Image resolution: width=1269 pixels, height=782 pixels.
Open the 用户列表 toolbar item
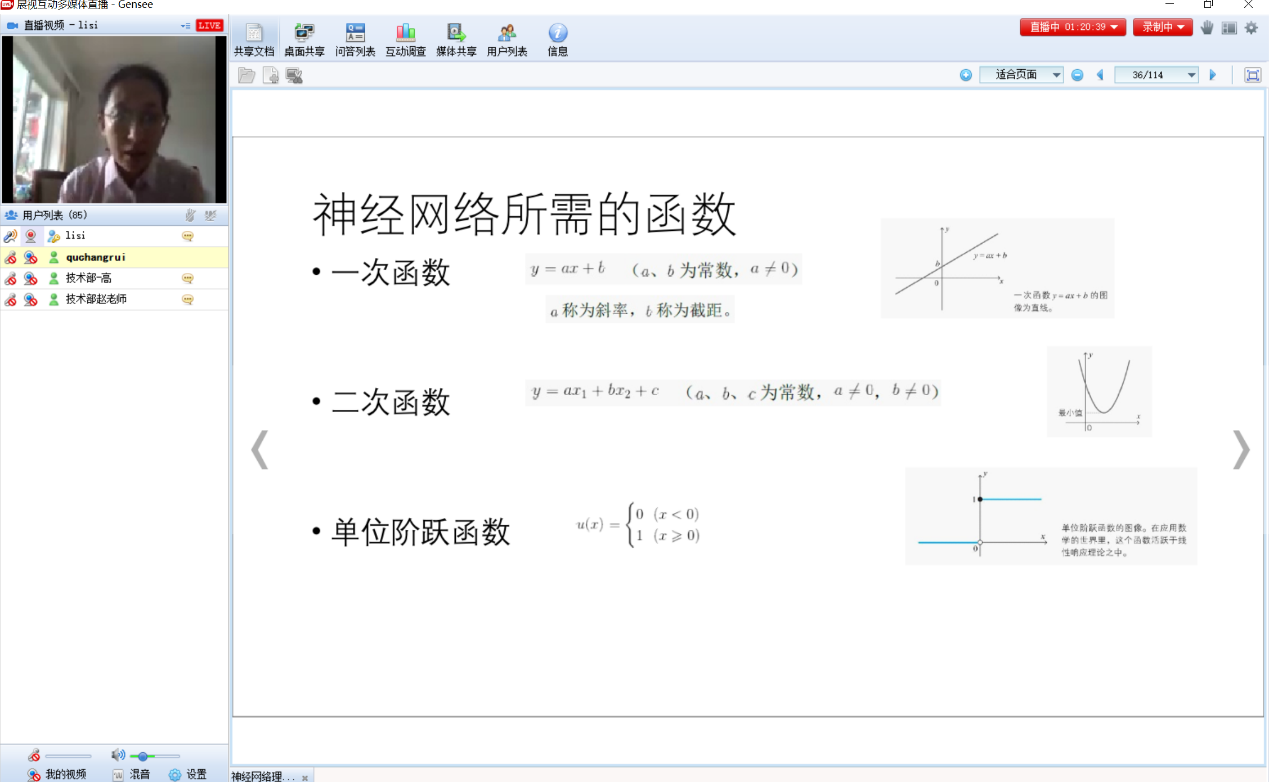point(507,39)
